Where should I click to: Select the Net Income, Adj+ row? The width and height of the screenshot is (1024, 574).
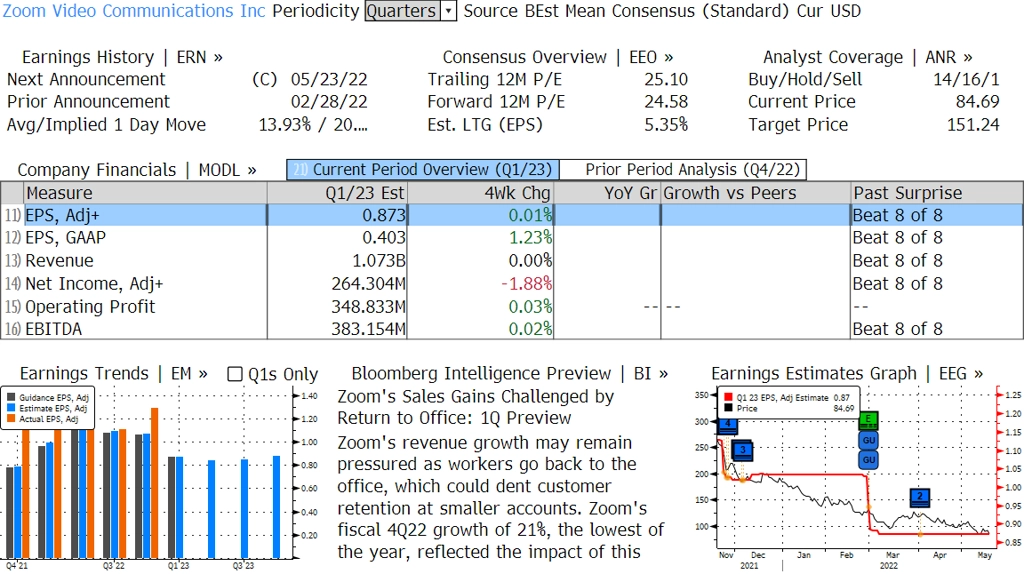512,284
